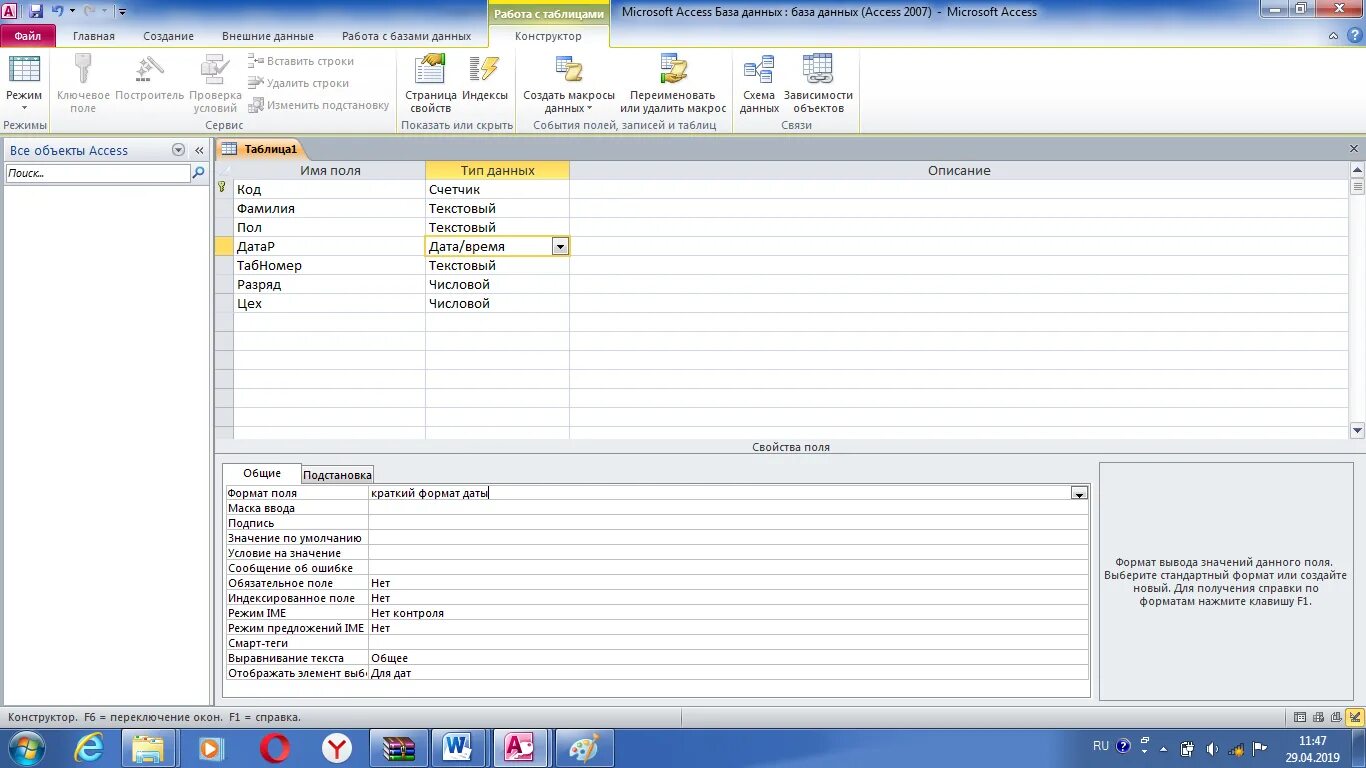Switch to the Внешние данные tab
Screen dimensions: 1366x768
point(267,36)
